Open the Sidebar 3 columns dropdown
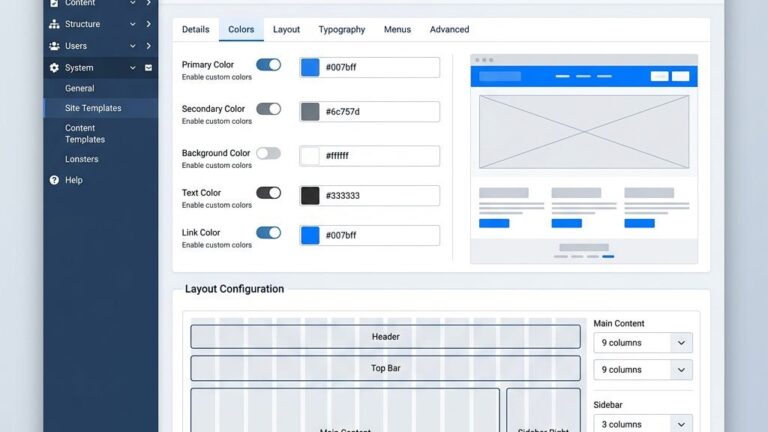This screenshot has height=432, width=768. (643, 424)
